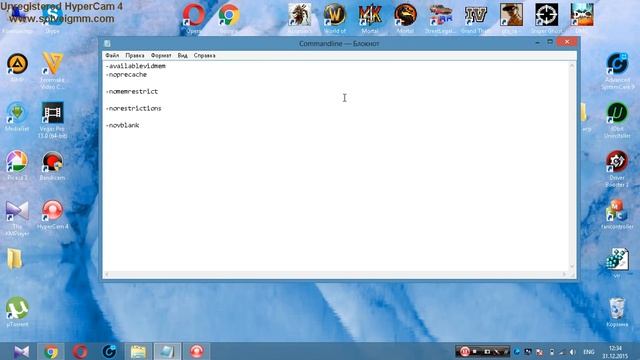Click the Chrome taskbar button

pos(51,351)
